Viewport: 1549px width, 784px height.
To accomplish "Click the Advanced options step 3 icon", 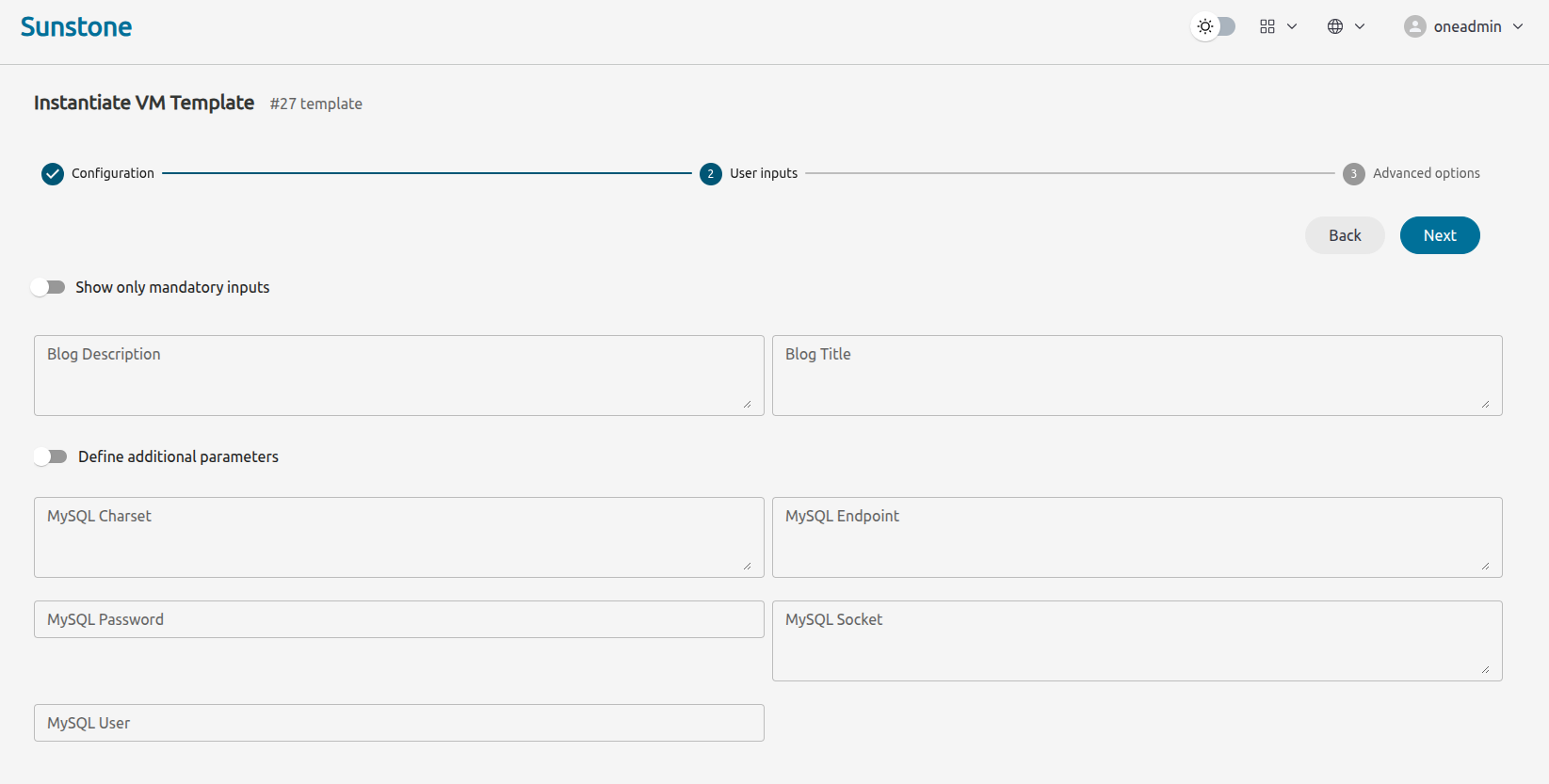I will click(1353, 174).
